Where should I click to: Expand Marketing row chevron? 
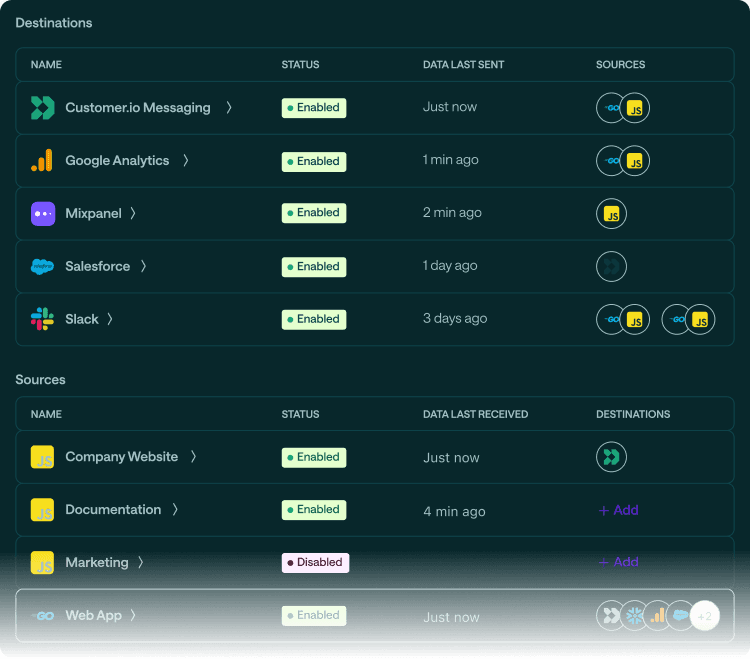click(141, 562)
